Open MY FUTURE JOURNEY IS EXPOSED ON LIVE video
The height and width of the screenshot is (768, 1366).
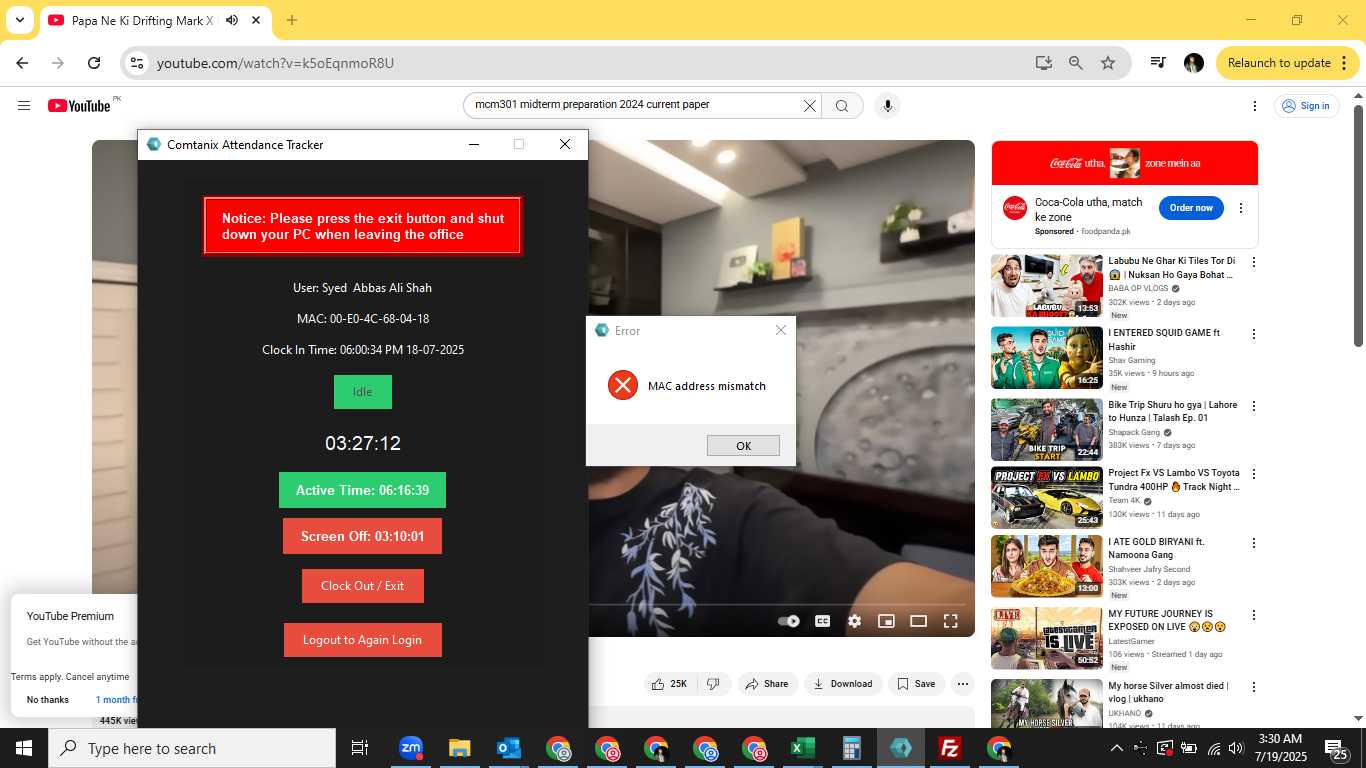pos(1047,639)
